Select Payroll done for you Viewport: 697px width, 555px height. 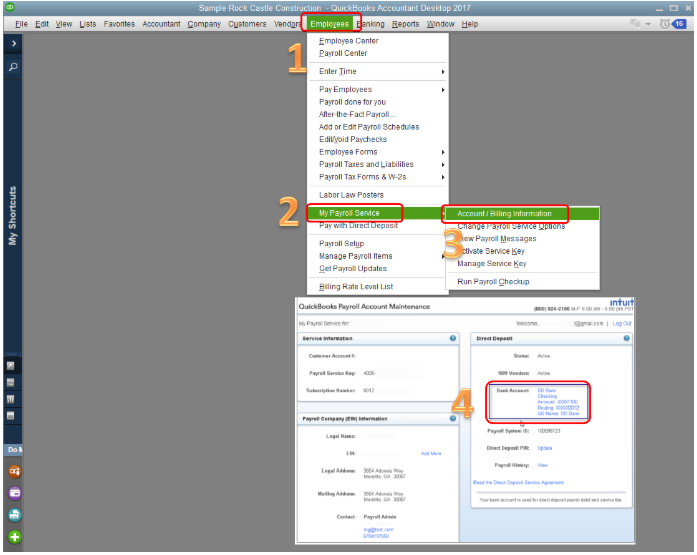tap(352, 102)
